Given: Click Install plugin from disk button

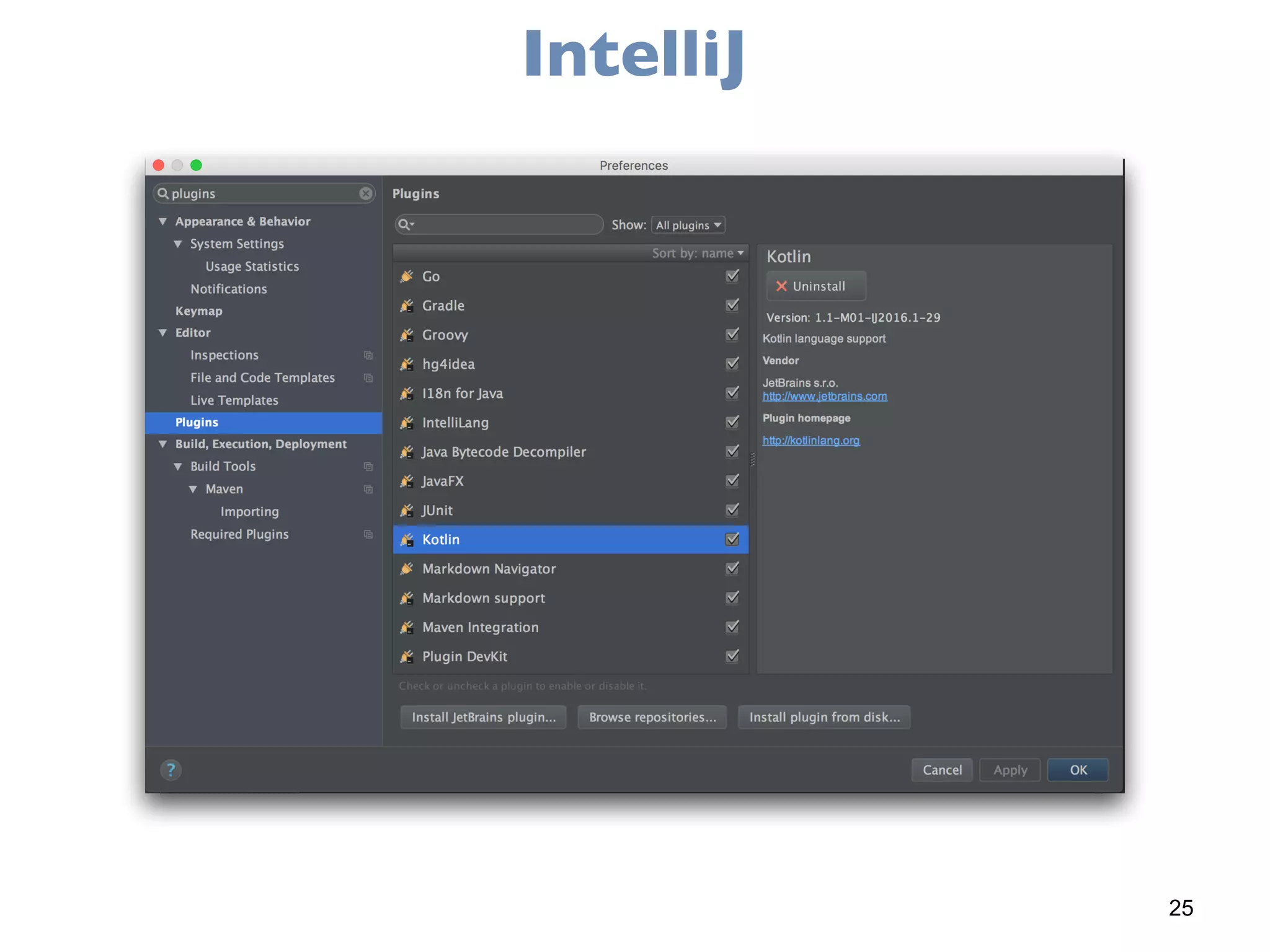Looking at the screenshot, I should click(824, 717).
